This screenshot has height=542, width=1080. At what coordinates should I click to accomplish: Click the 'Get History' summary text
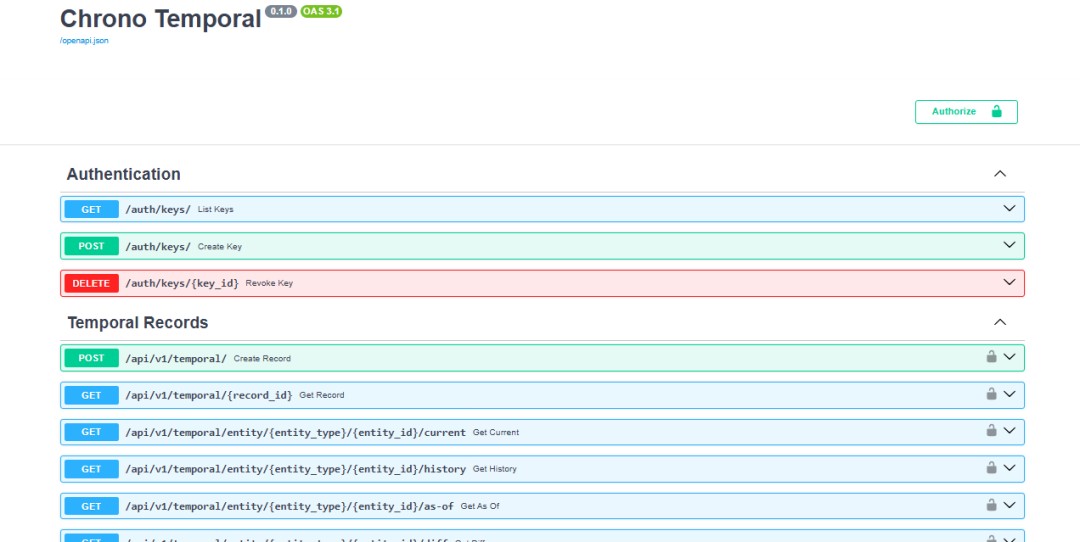[x=495, y=469]
